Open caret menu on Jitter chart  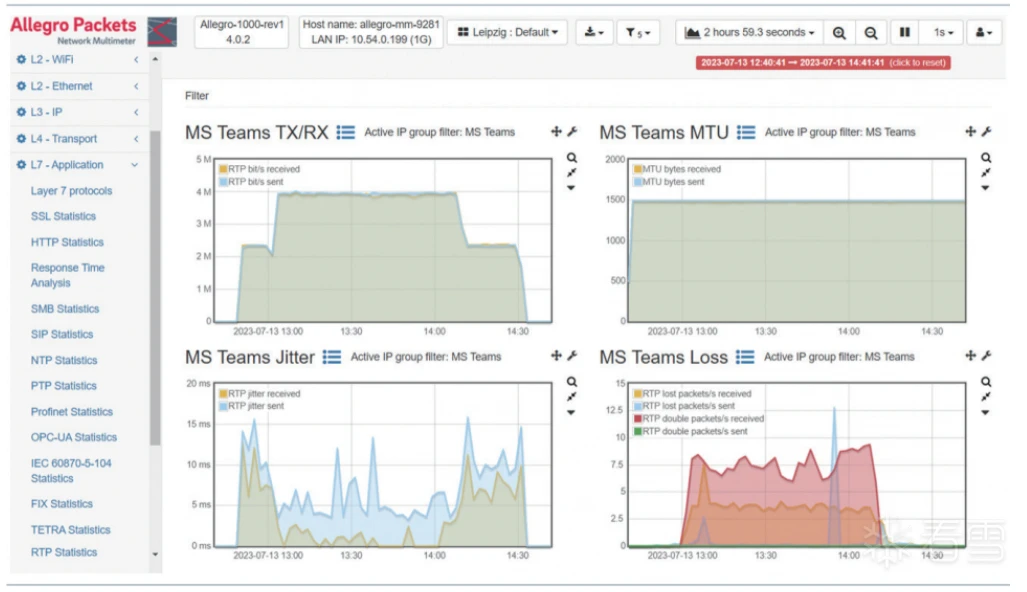(571, 413)
